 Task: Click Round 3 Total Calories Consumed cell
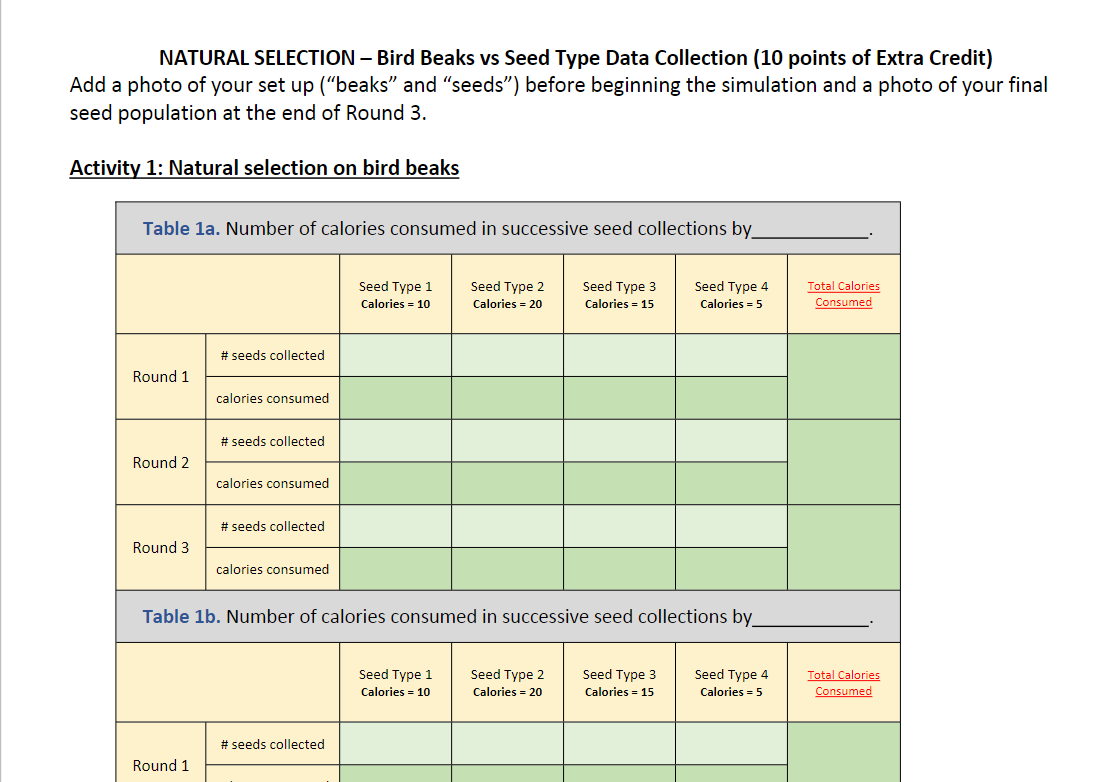843,547
